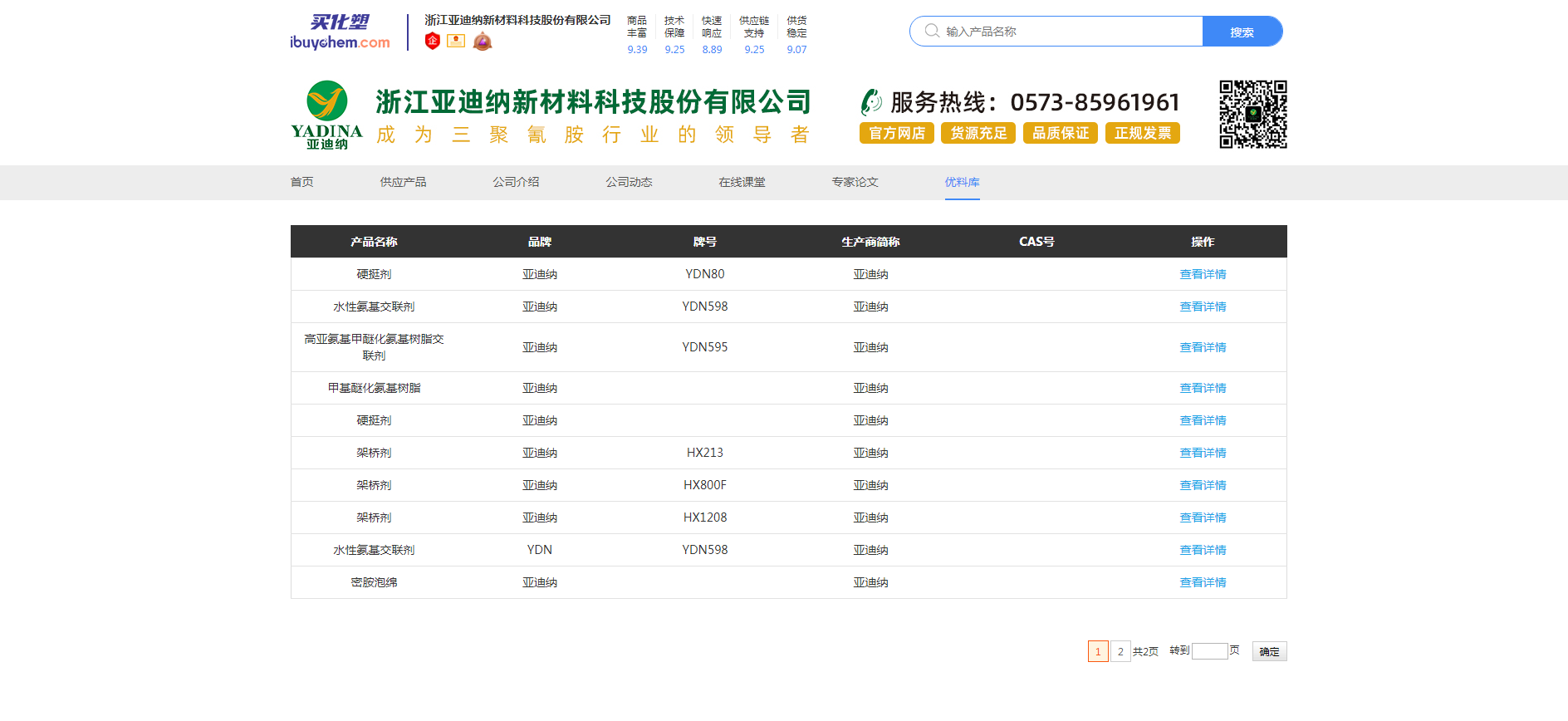
Task: Open the 专家论文 tab
Action: pyautogui.click(x=855, y=182)
